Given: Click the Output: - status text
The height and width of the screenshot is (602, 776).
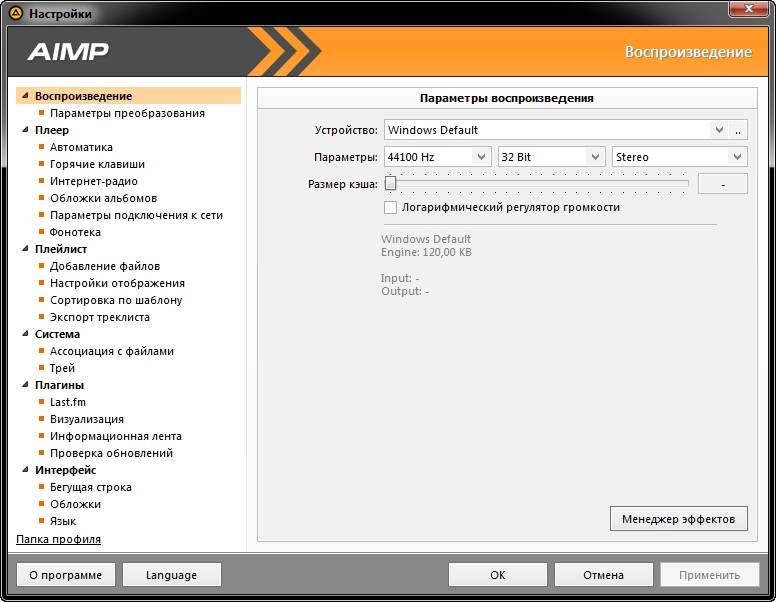Looking at the screenshot, I should (405, 291).
